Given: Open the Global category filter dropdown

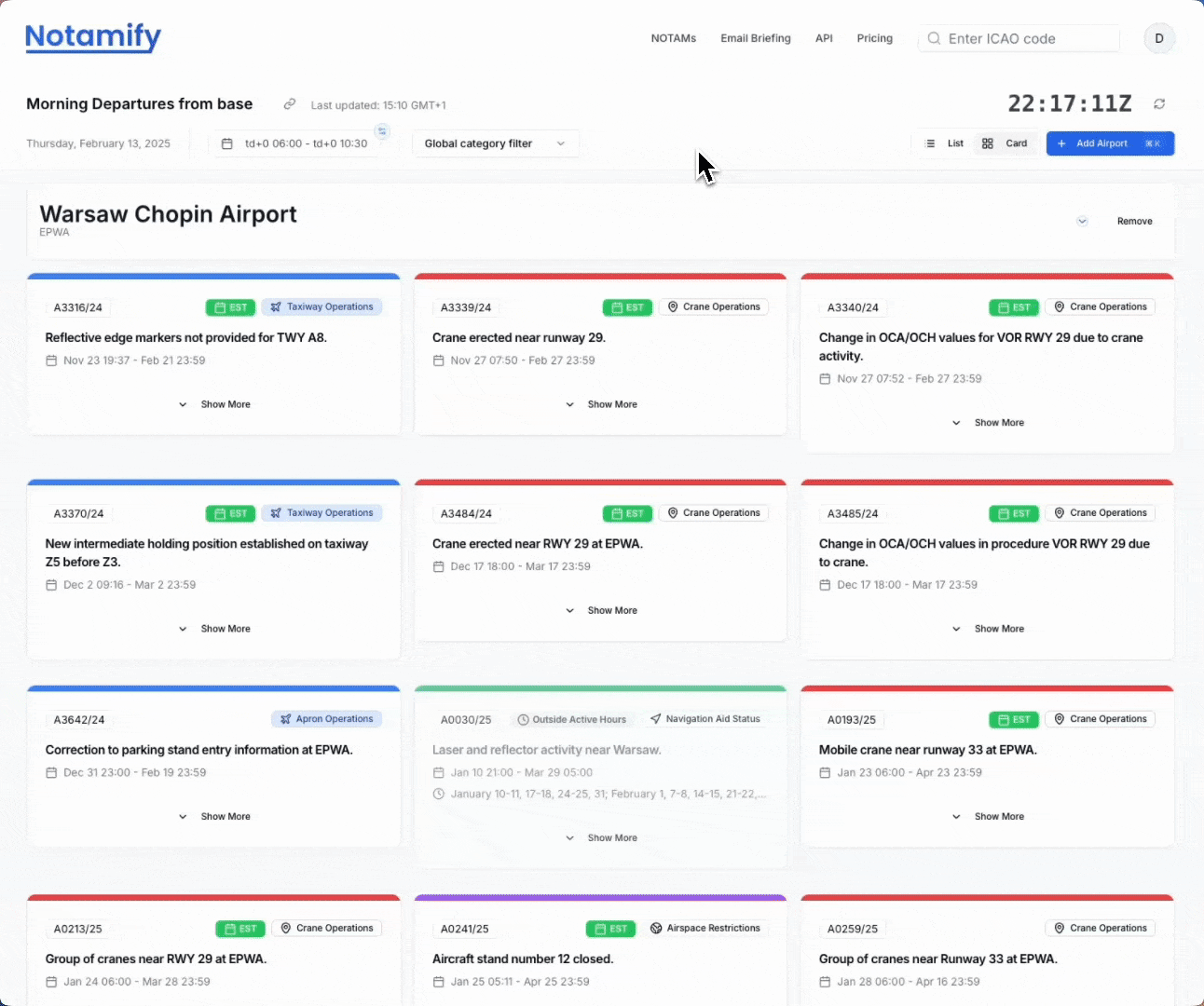Looking at the screenshot, I should pos(495,143).
